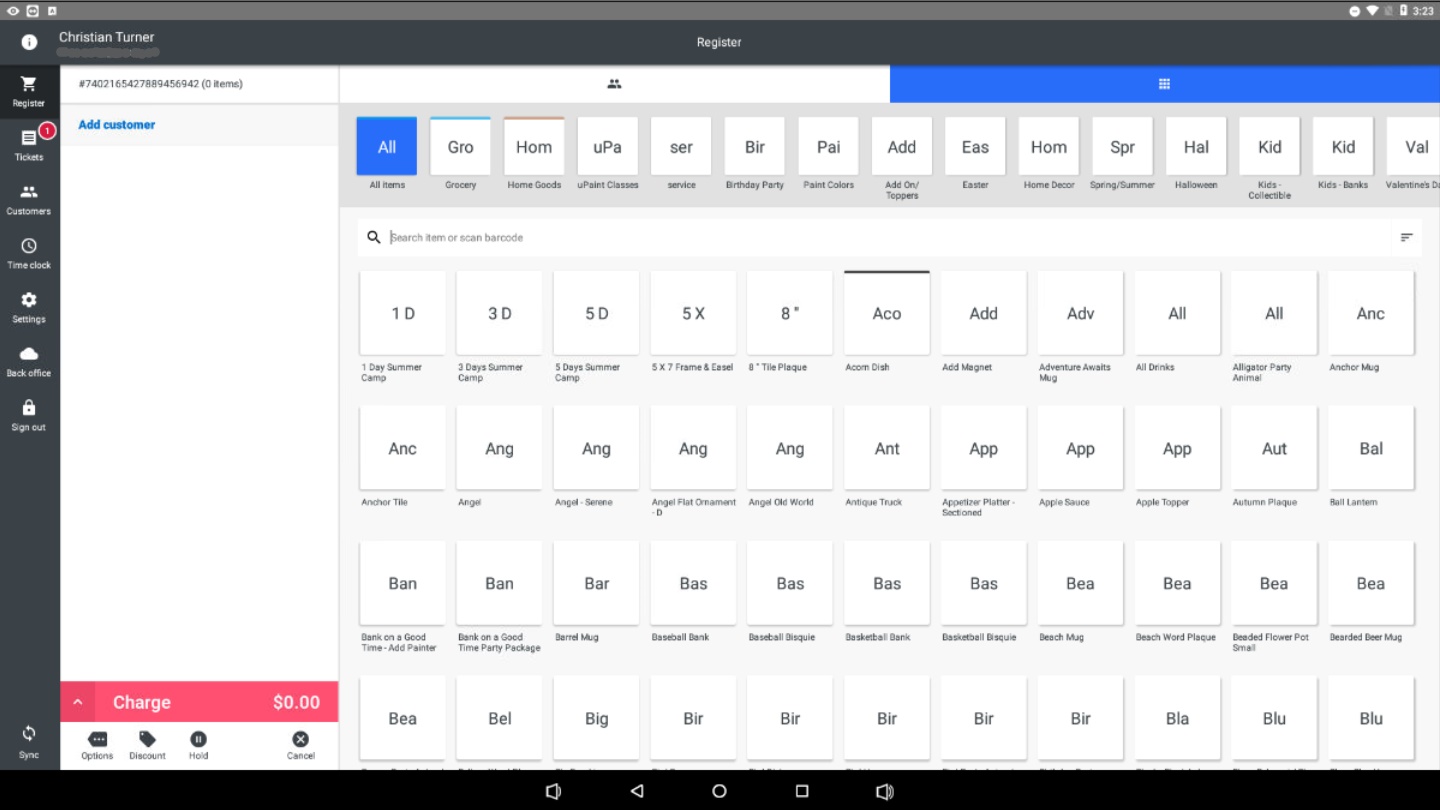The width and height of the screenshot is (1440, 810).
Task: Apply a Discount using tag icon
Action: [147, 745]
